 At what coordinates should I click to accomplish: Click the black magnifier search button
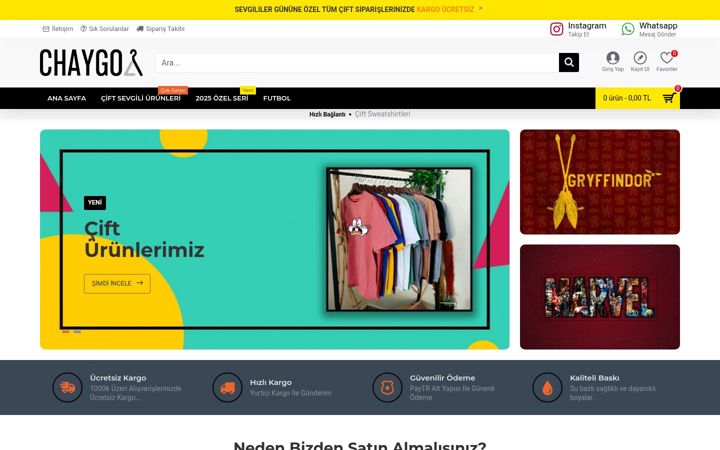pos(568,62)
